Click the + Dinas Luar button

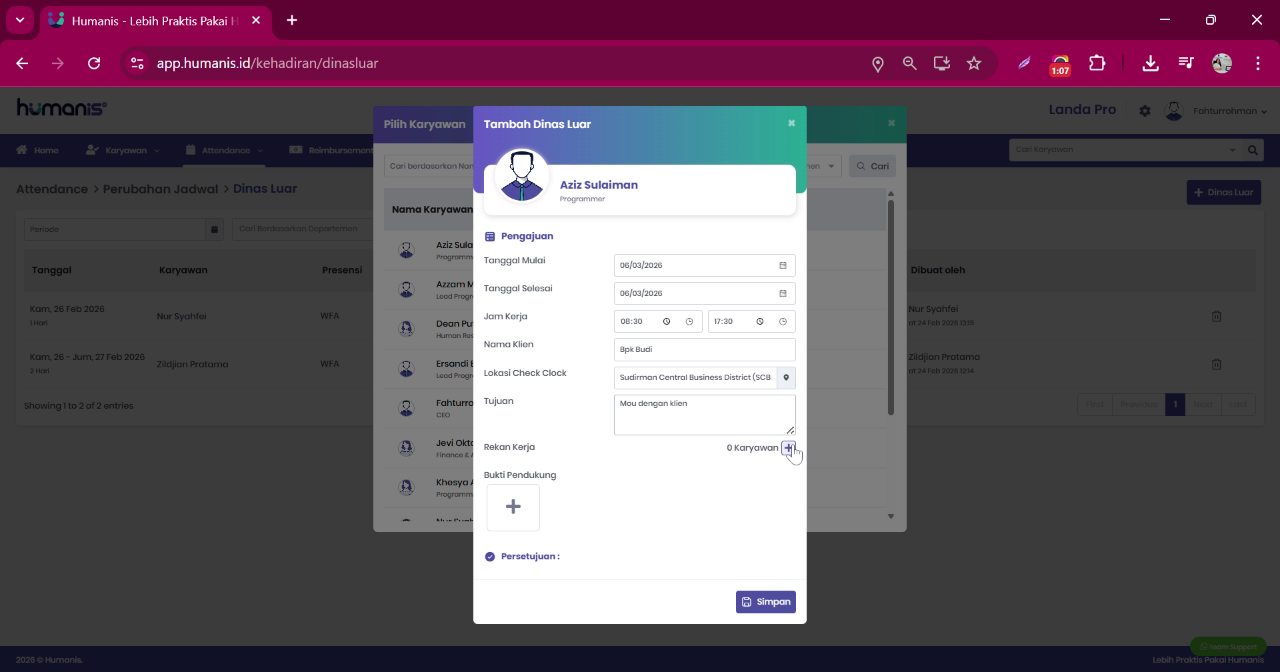(1224, 192)
